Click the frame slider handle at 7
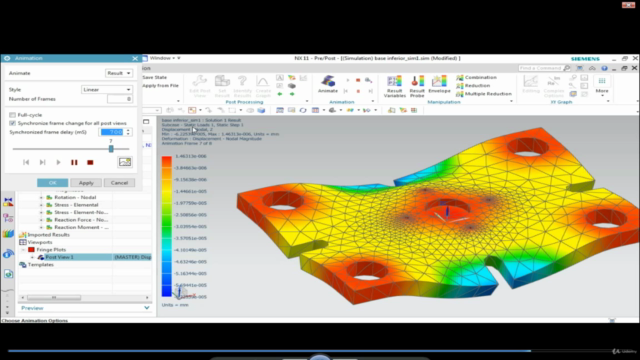The image size is (640, 360). point(111,149)
